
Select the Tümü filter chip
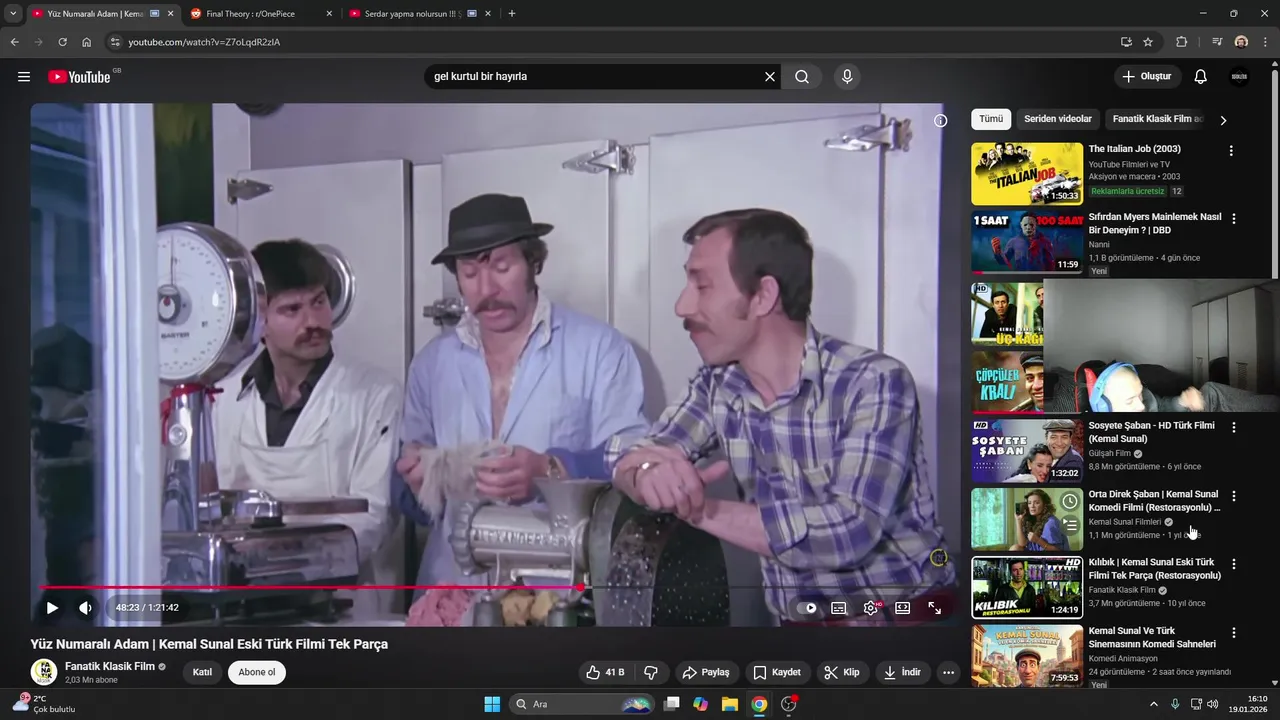[x=991, y=119]
